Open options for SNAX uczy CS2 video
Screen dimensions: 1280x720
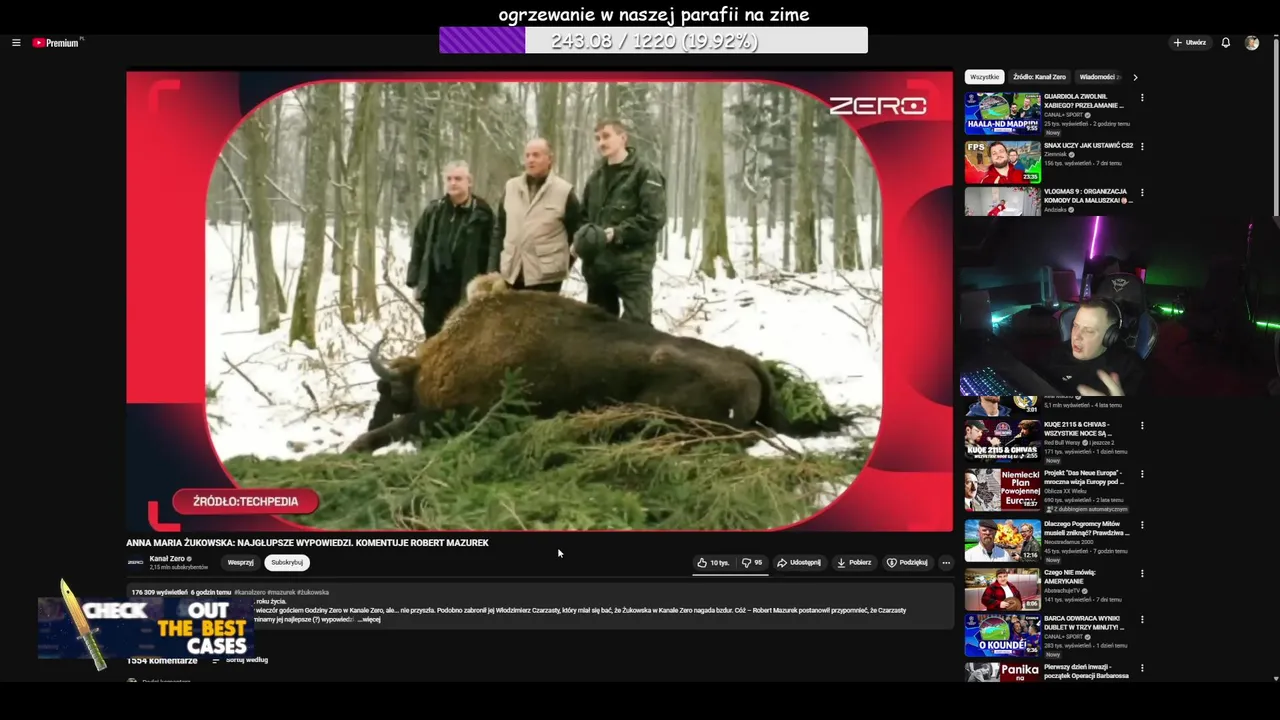1142,146
